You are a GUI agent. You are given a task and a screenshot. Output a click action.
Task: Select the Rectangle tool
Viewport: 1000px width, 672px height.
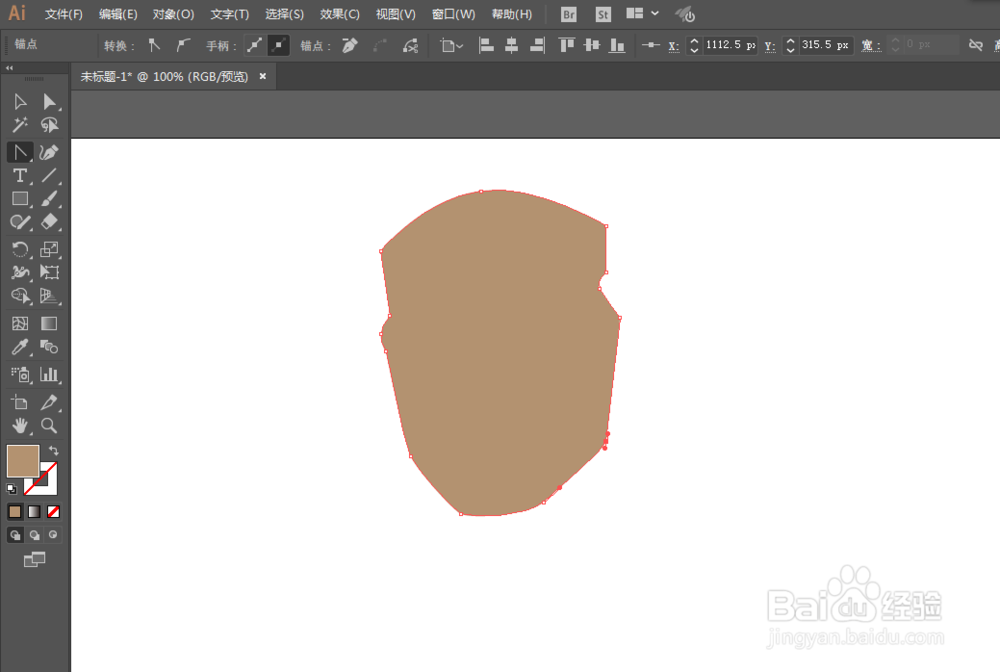point(18,199)
